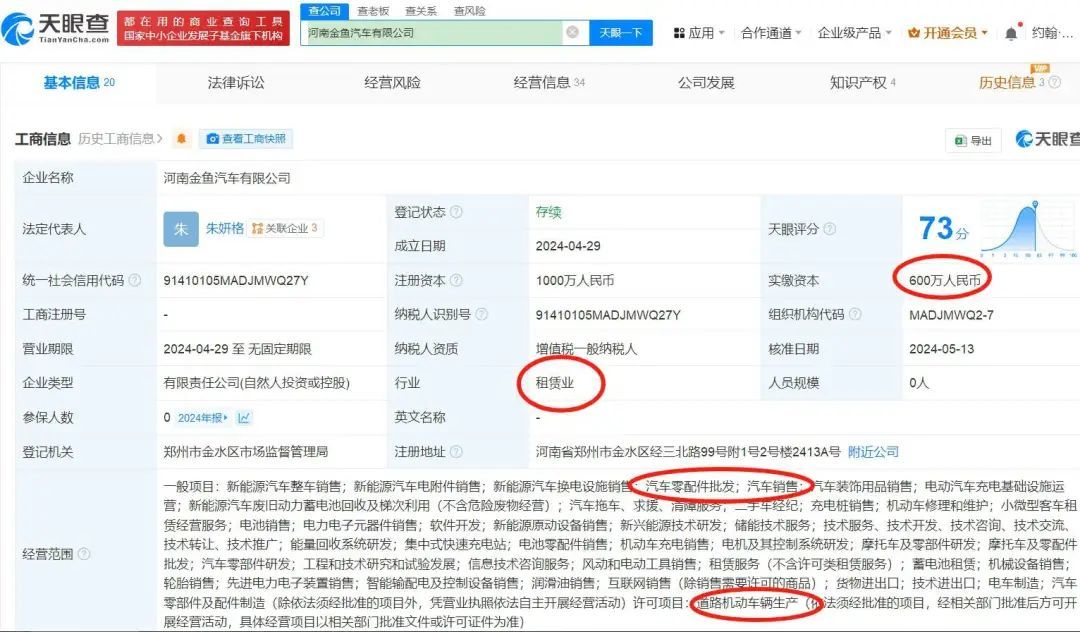Click the orange alert bell beside 历史工商信息
The image size is (1080, 632).
tap(181, 139)
